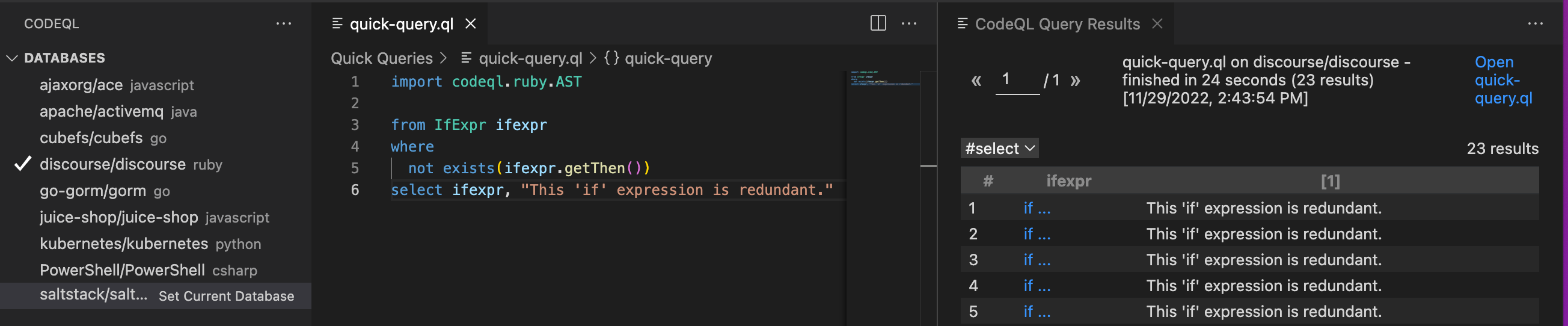The image size is (1568, 326).
Task: Switch to the CodeQL Query Results tab
Action: point(1057,24)
